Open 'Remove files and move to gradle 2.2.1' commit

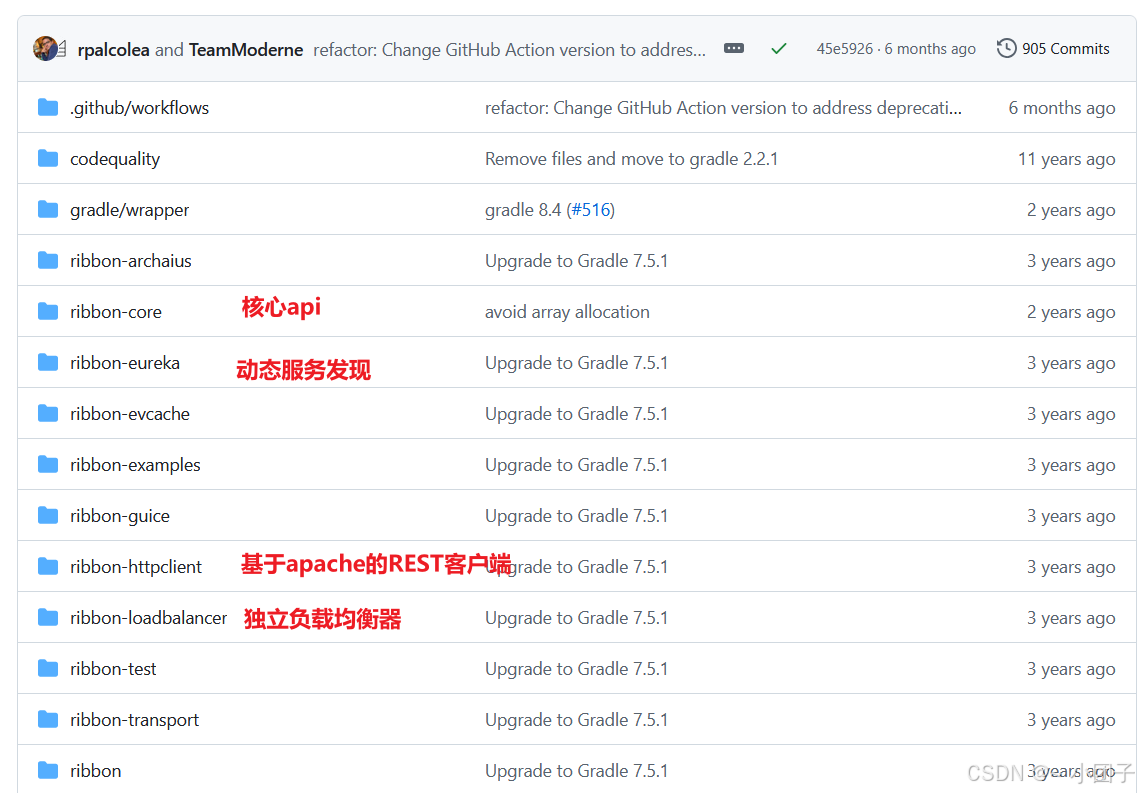click(x=631, y=159)
